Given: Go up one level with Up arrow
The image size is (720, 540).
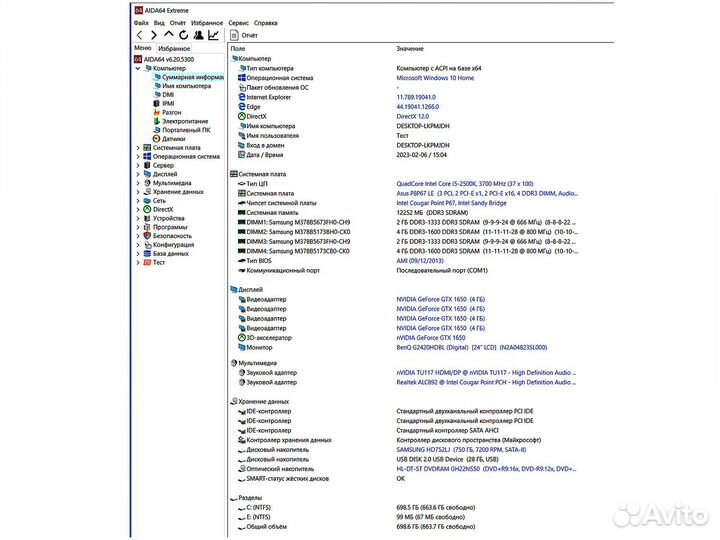Looking at the screenshot, I should pyautogui.click(x=169, y=35).
